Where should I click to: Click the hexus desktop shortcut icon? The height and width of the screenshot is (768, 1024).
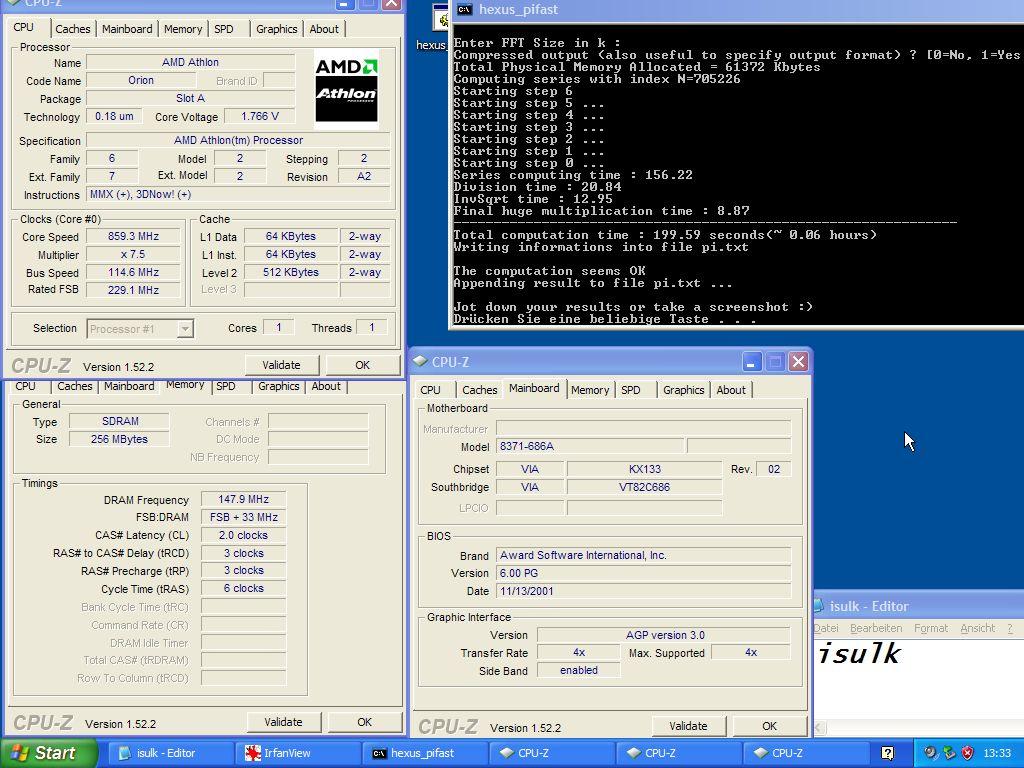(x=442, y=18)
